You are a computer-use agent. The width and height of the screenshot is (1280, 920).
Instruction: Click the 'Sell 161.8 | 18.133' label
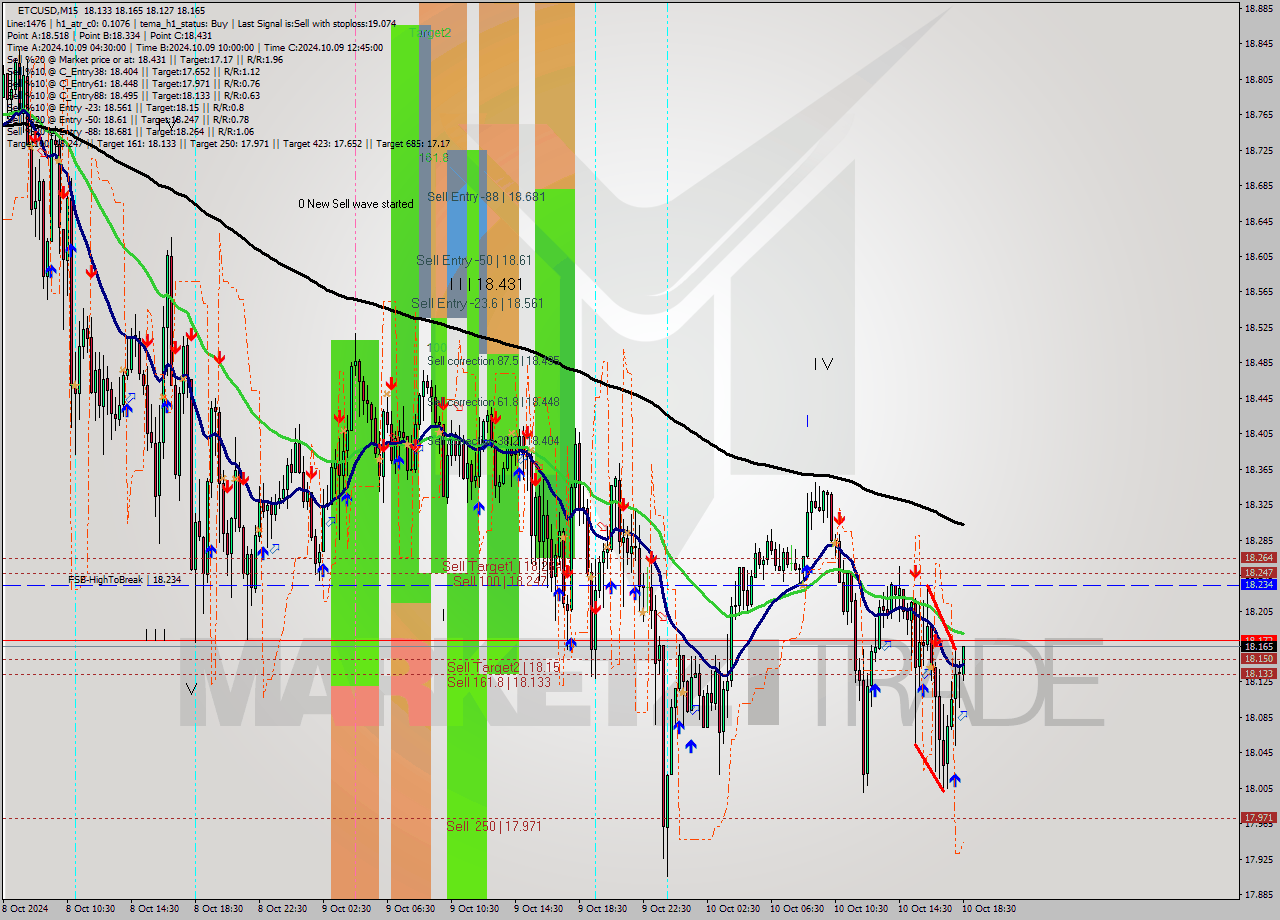[499, 682]
